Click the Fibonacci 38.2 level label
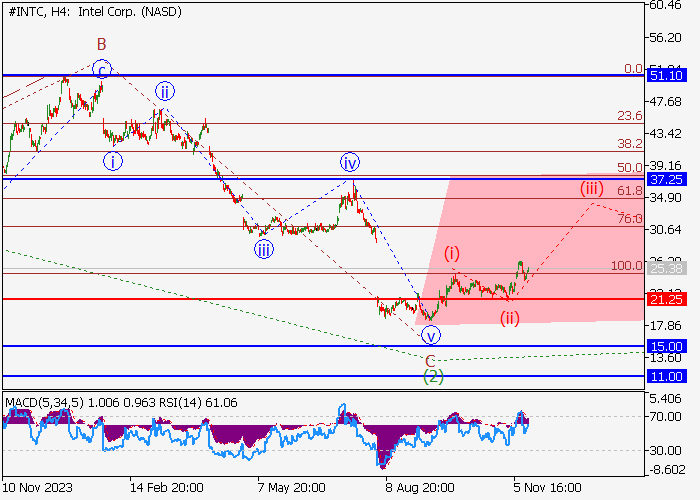The image size is (700, 500). tap(629, 144)
